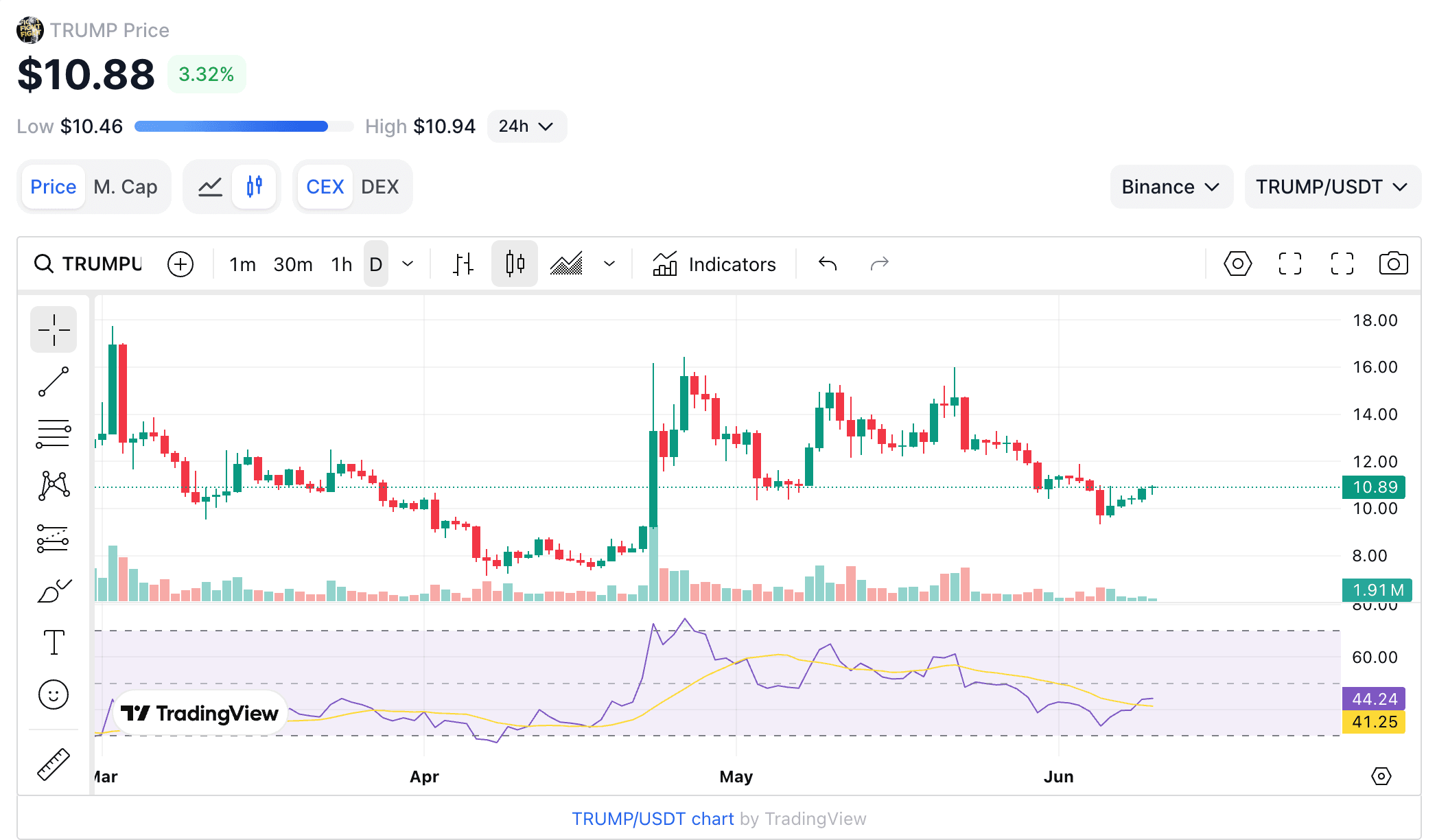This screenshot has height=840, width=1437.
Task: Open the emoji icons tool
Action: click(54, 695)
